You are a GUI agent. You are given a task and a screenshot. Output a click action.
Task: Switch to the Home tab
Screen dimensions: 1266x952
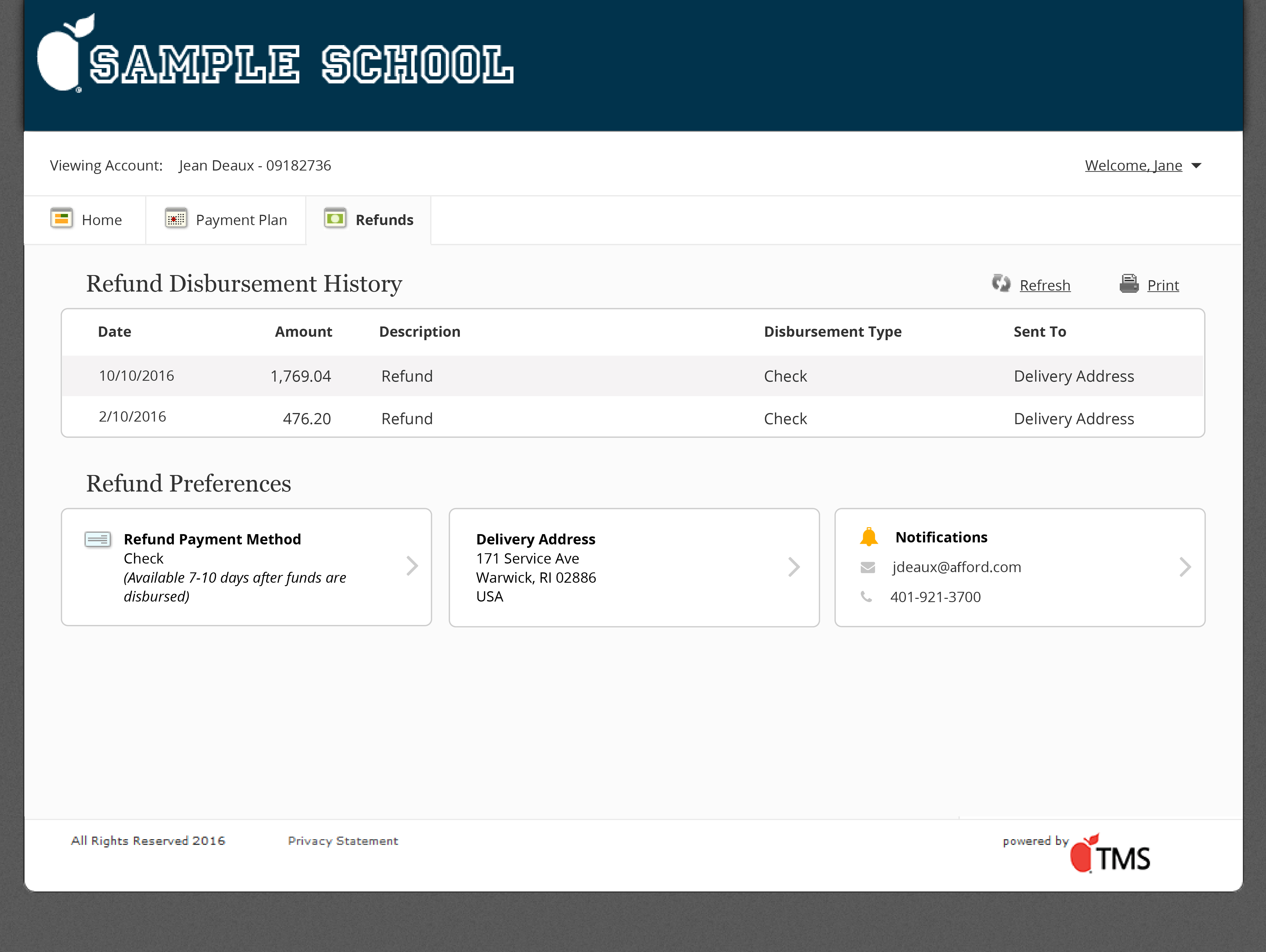tap(101, 220)
